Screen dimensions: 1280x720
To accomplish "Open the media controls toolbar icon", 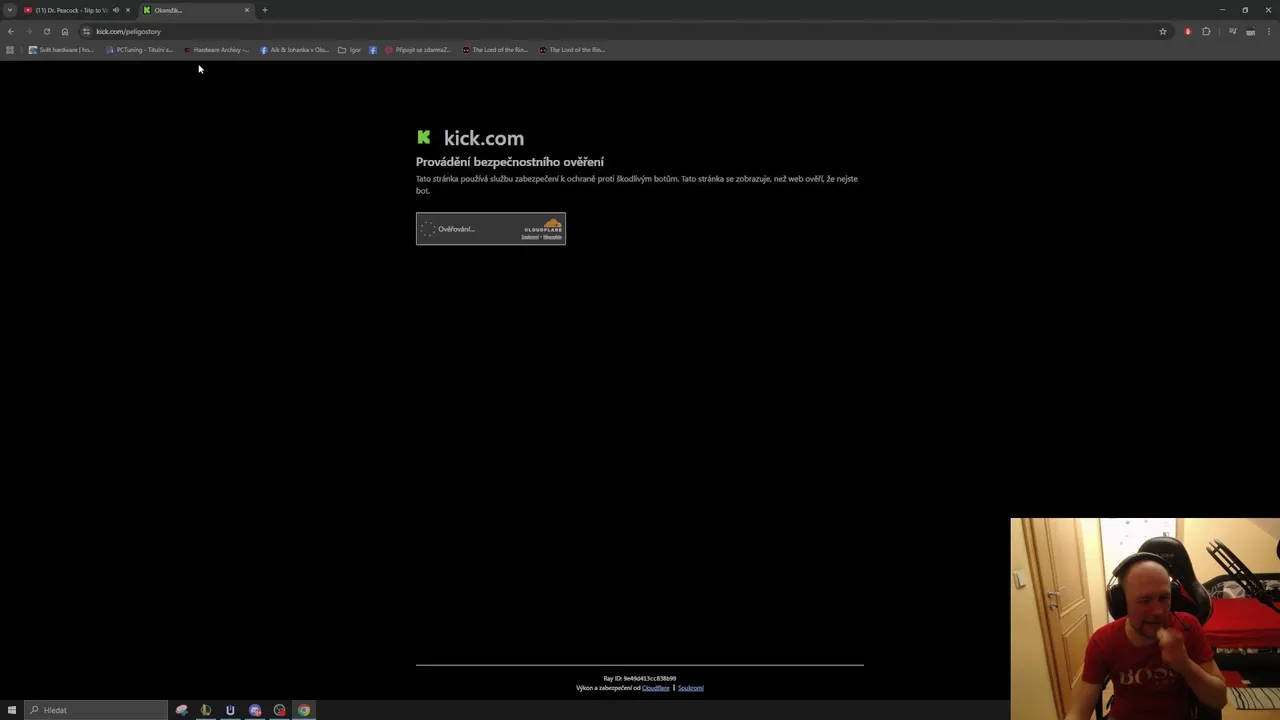I will (x=1233, y=31).
